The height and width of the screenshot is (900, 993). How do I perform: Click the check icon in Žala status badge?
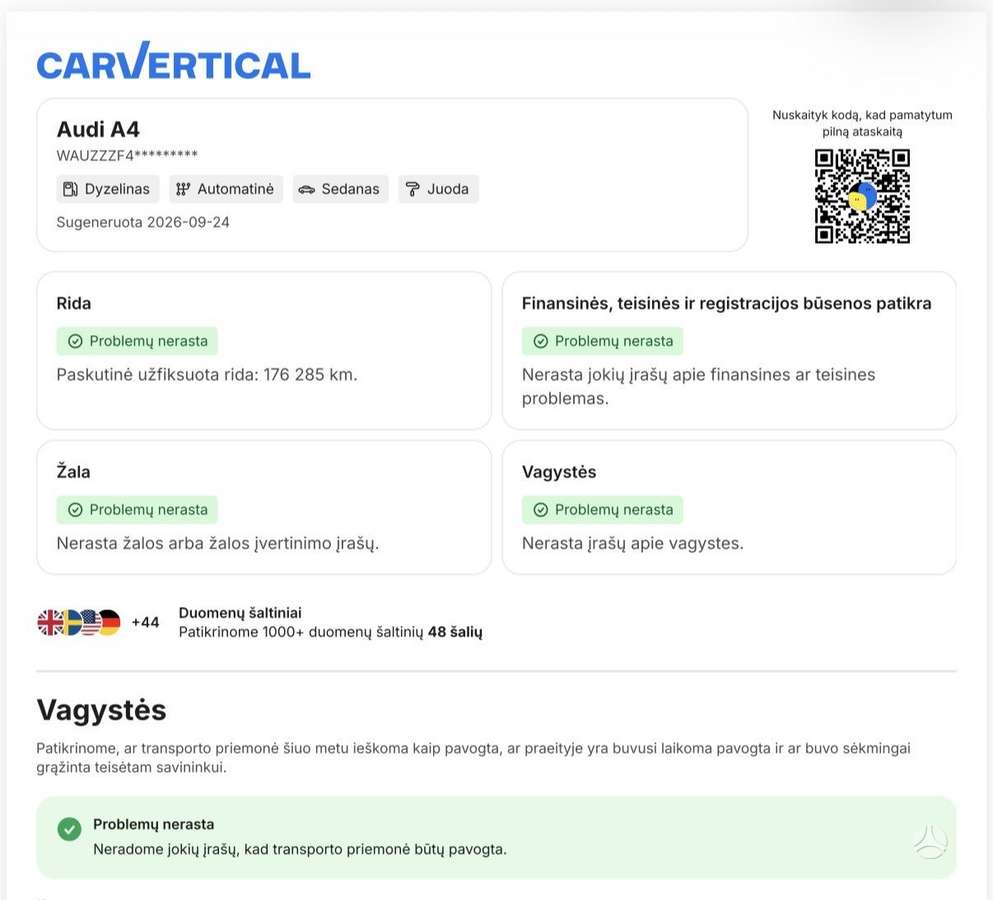click(x=75, y=510)
